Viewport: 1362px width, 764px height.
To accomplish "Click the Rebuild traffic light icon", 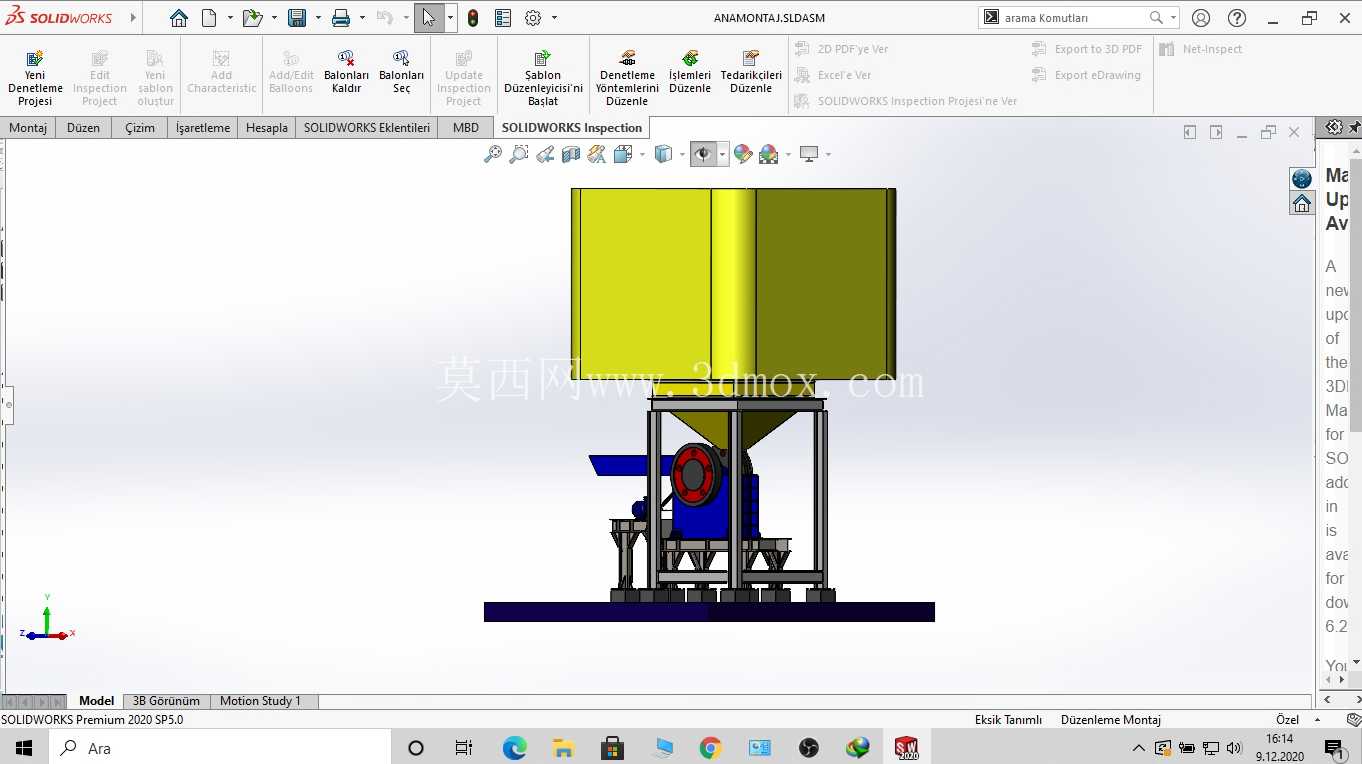I will [x=473, y=18].
